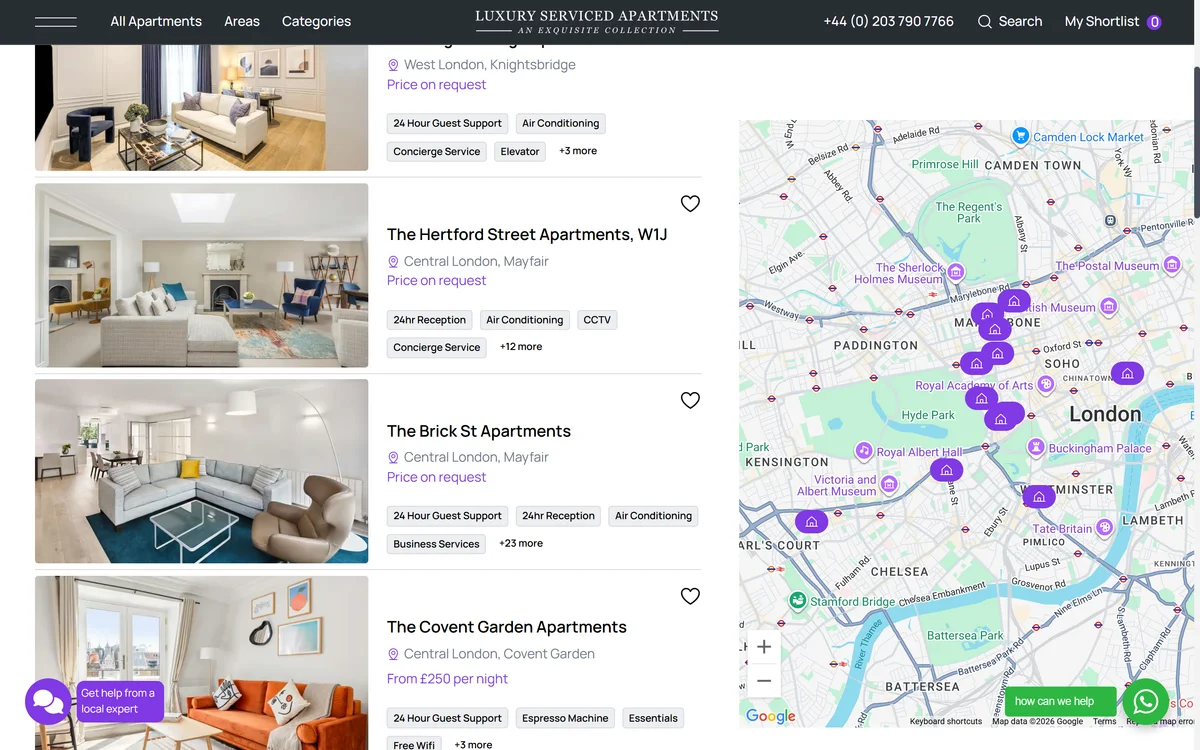Open the WhatsApp chat icon
Image resolution: width=1200 pixels, height=750 pixels.
[1146, 701]
